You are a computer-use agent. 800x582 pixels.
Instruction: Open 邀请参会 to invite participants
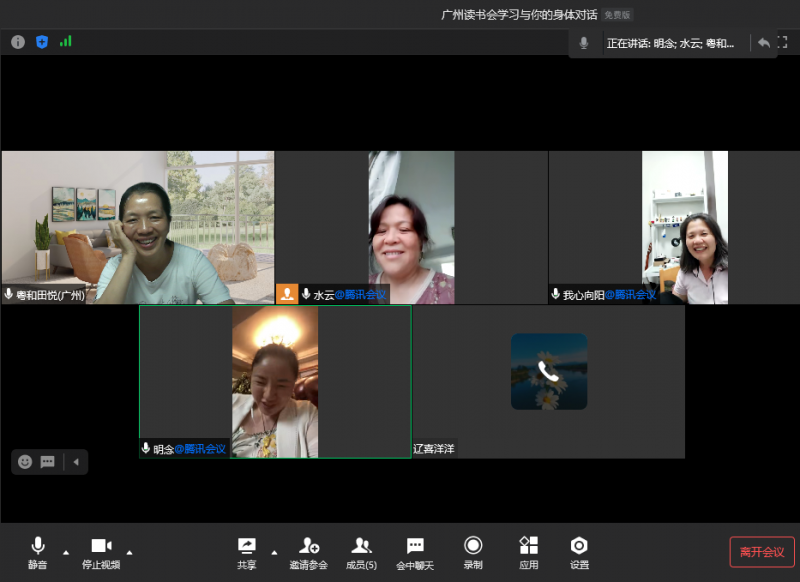(x=309, y=552)
